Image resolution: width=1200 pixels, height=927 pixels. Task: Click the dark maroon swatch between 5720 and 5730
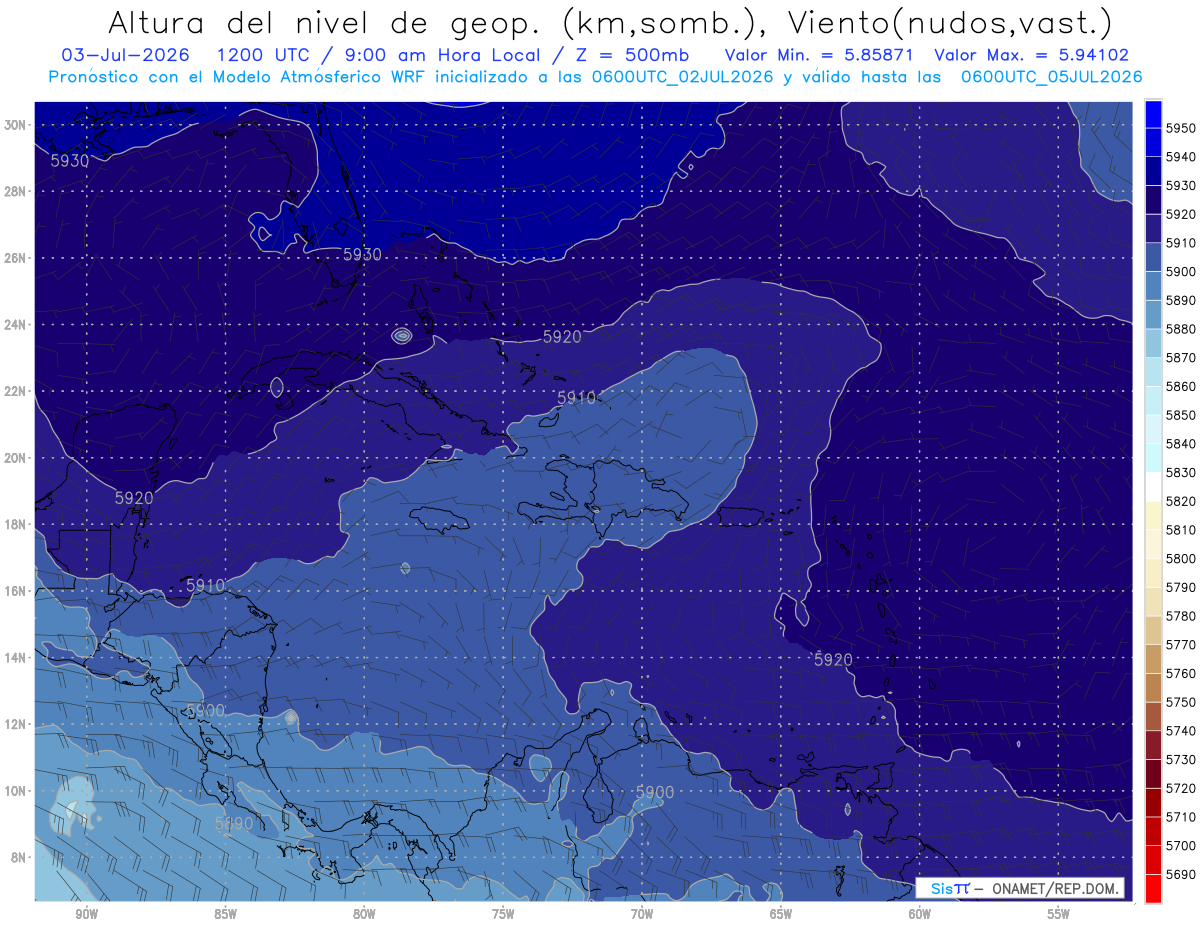[x=1153, y=774]
